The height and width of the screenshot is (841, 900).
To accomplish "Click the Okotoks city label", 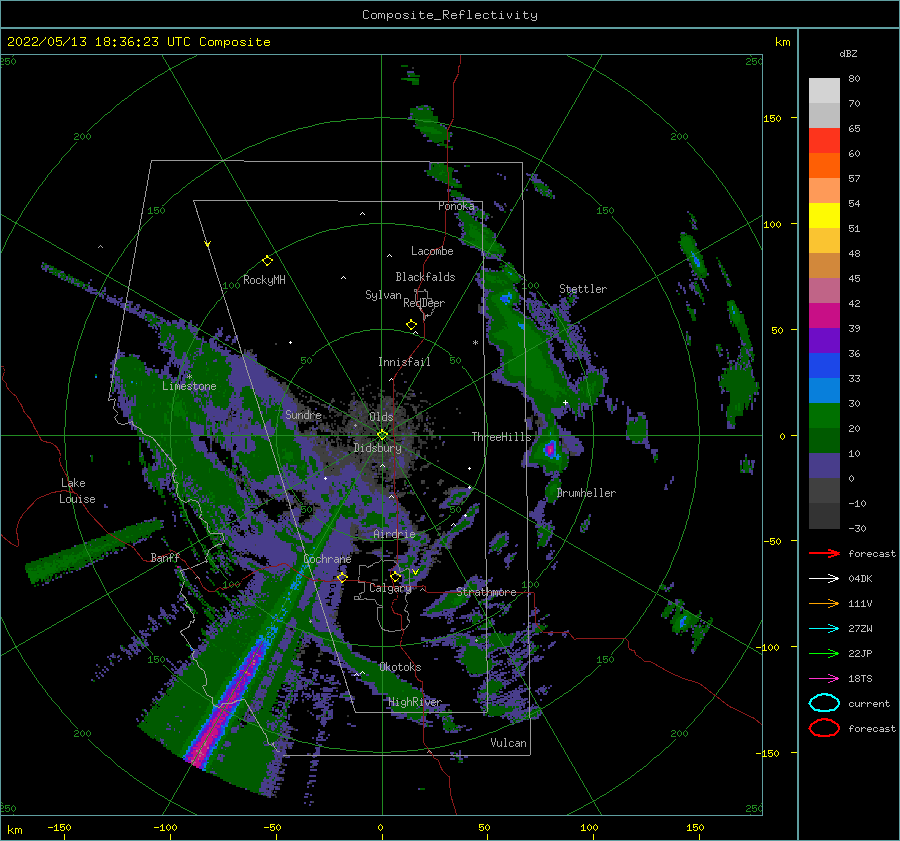I will click(x=400, y=667).
